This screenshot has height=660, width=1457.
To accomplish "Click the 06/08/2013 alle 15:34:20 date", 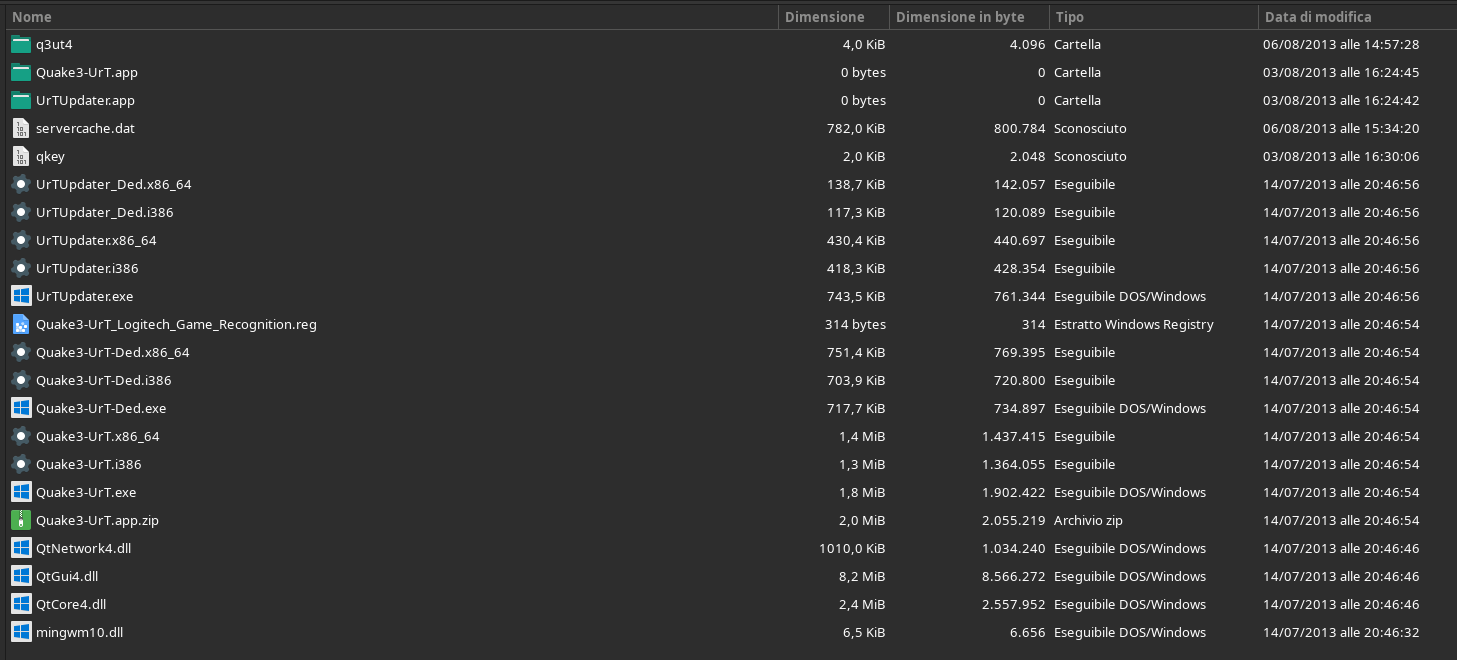I will click(x=1341, y=128).
